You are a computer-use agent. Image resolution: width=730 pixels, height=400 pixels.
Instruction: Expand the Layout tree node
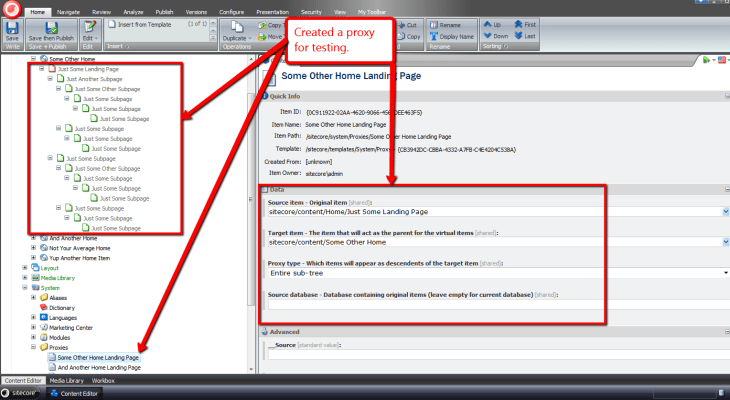pos(25,268)
